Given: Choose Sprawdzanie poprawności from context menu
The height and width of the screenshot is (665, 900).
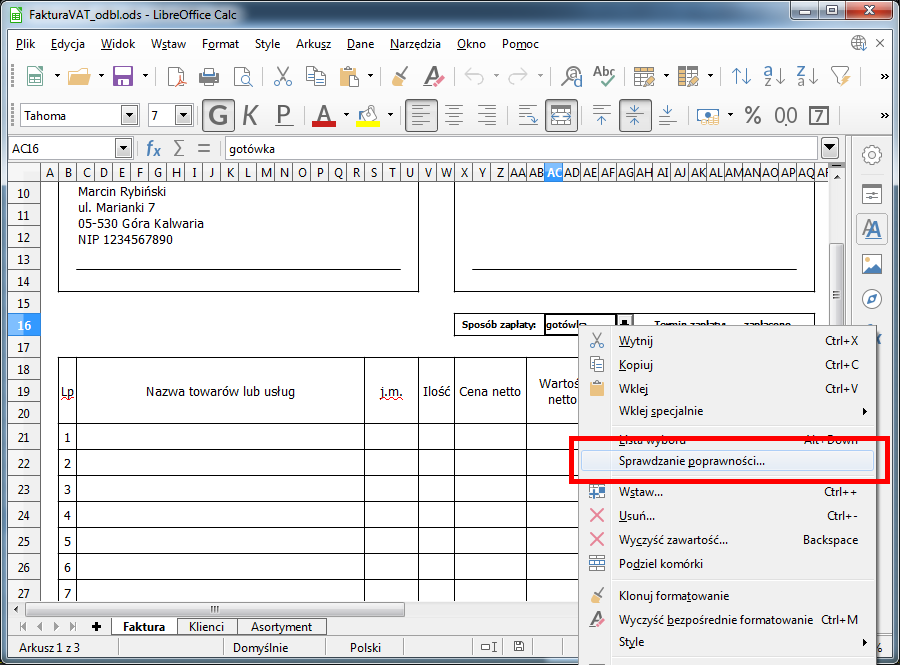Looking at the screenshot, I should (x=691, y=462).
